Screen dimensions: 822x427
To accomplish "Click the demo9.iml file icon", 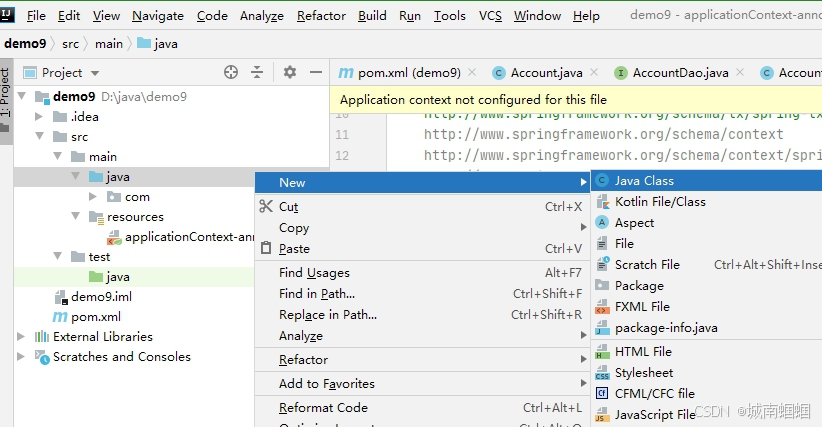I will [61, 297].
